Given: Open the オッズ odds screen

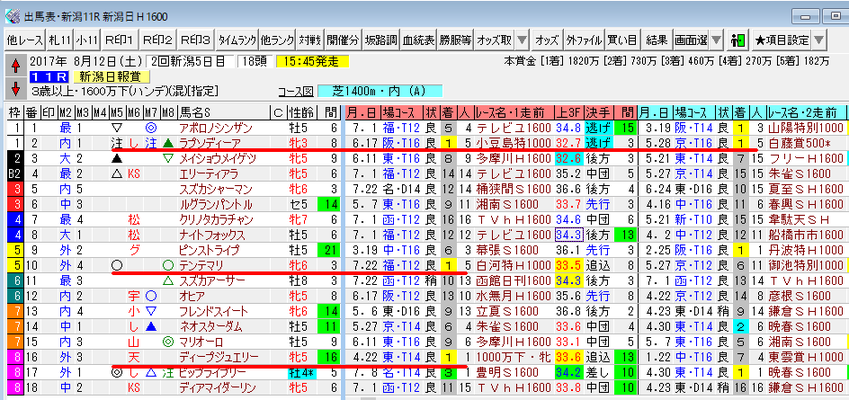Looking at the screenshot, I should 547,41.
